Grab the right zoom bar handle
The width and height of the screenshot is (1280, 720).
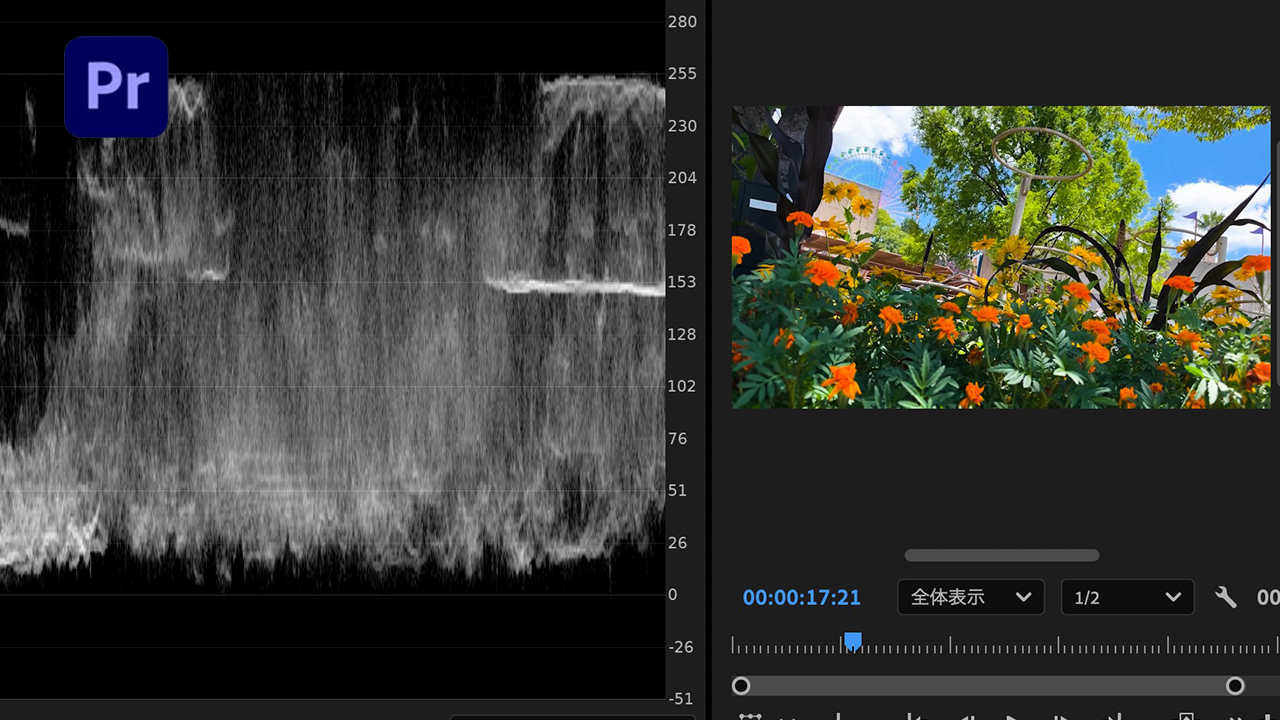pos(1235,685)
